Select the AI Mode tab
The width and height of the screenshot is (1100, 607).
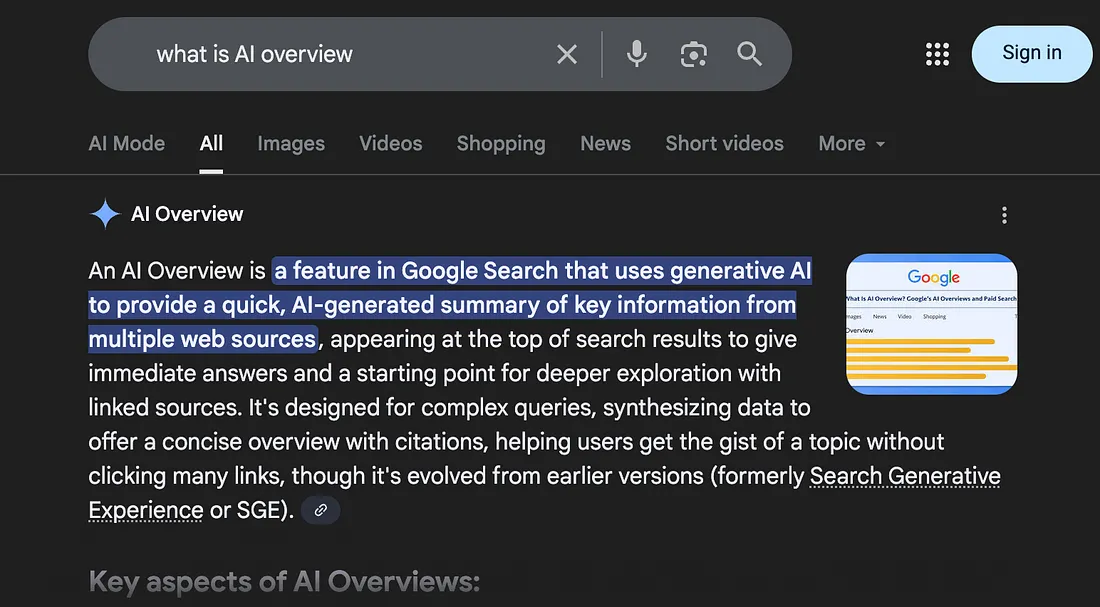126,143
